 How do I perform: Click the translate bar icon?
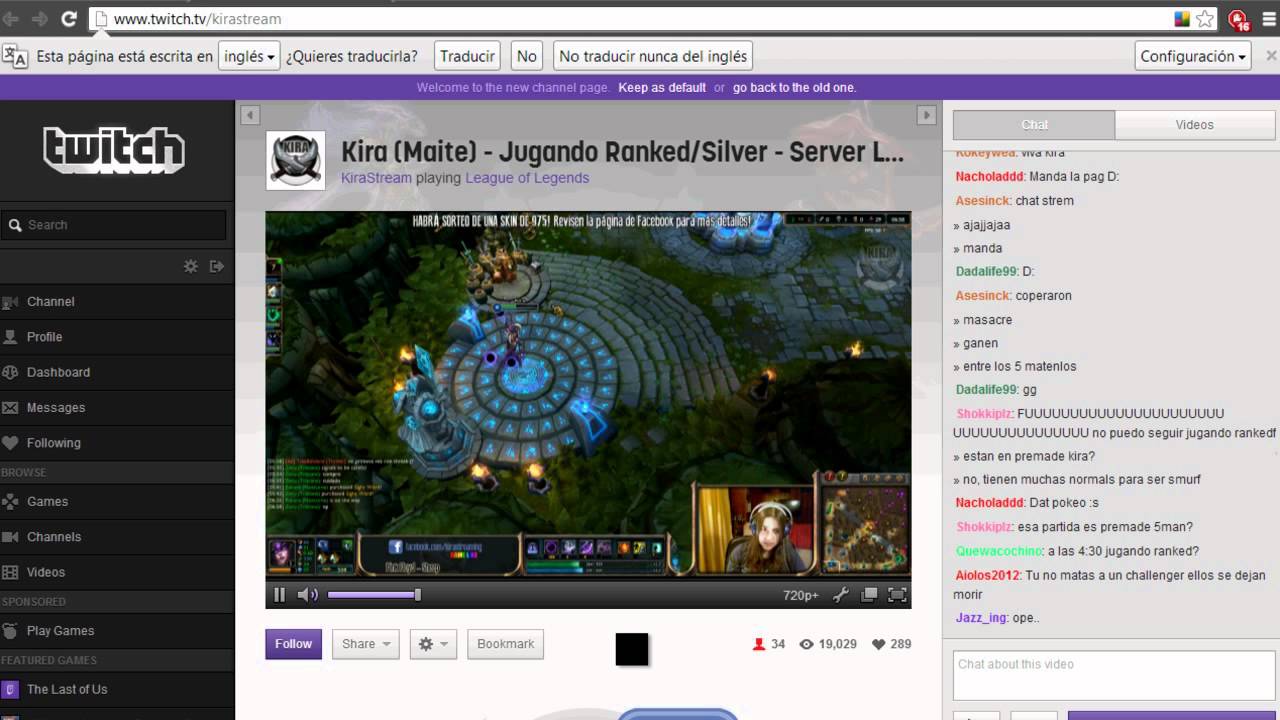(x=15, y=56)
